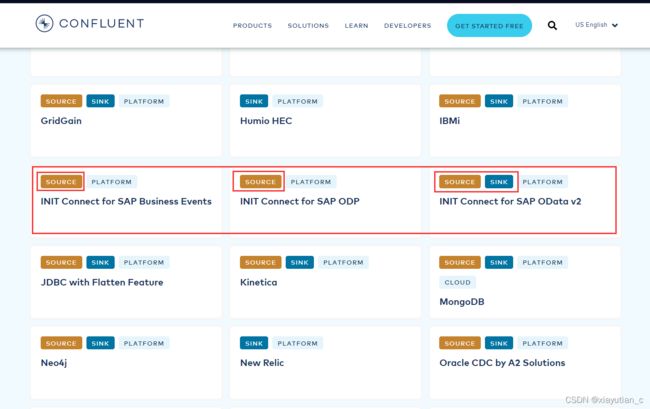Screen dimensions: 650x409
Task: Click the Confluent logo icon
Action: coord(44,23)
